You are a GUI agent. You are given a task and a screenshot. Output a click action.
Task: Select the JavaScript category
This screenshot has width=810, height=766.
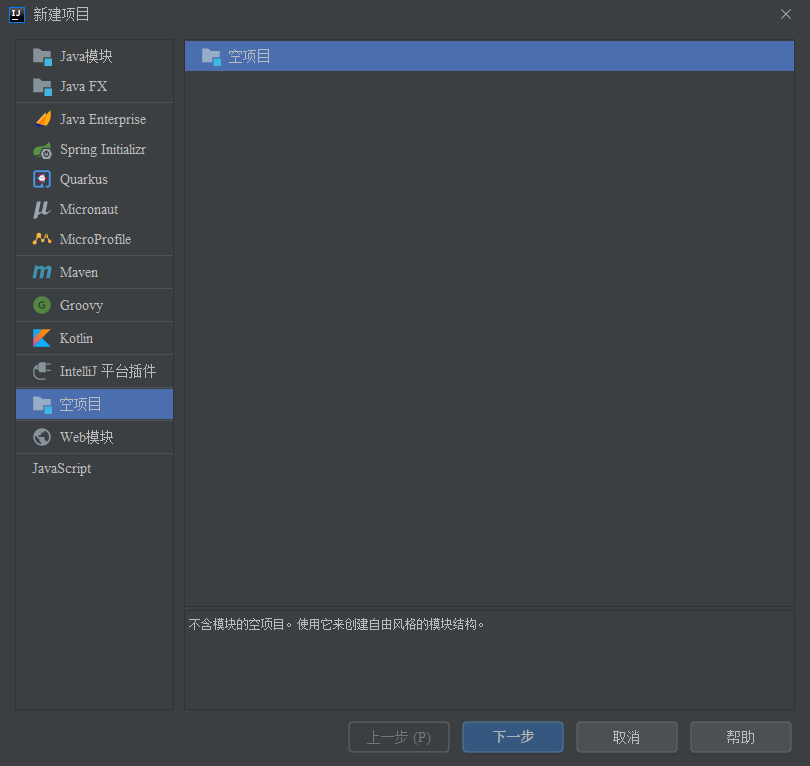pyautogui.click(x=61, y=468)
